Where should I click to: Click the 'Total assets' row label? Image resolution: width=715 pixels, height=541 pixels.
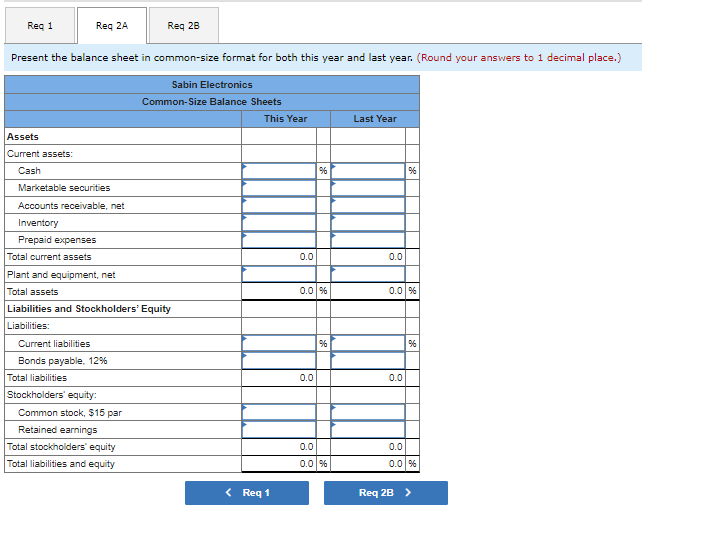[x=33, y=291]
